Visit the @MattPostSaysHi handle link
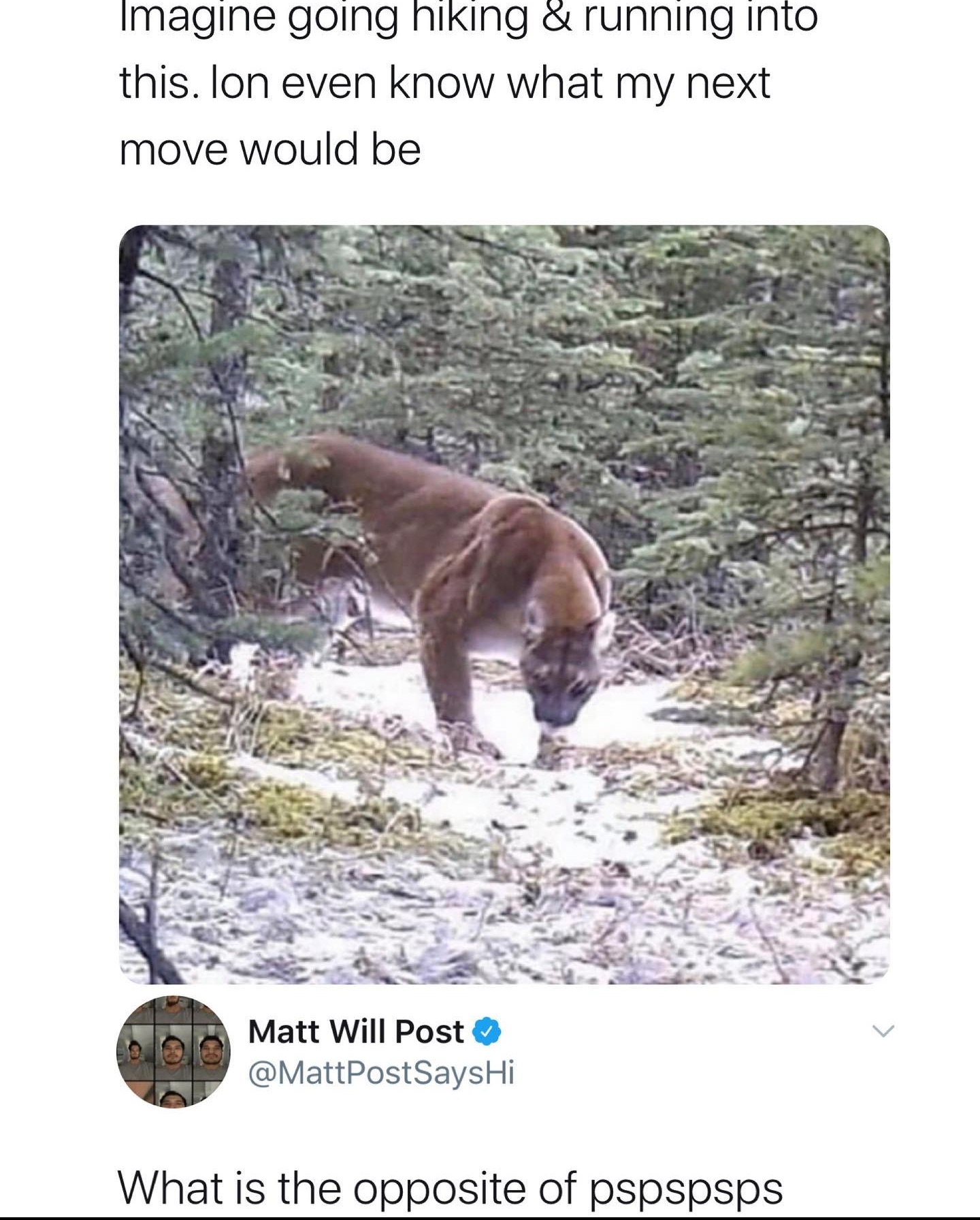The height and width of the screenshot is (1220, 980). 381,1074
